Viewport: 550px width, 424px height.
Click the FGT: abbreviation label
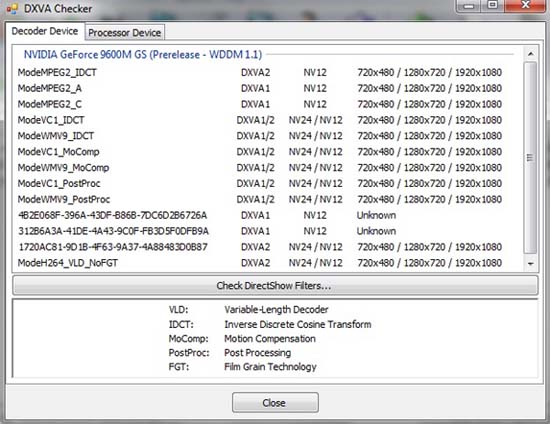(x=179, y=367)
